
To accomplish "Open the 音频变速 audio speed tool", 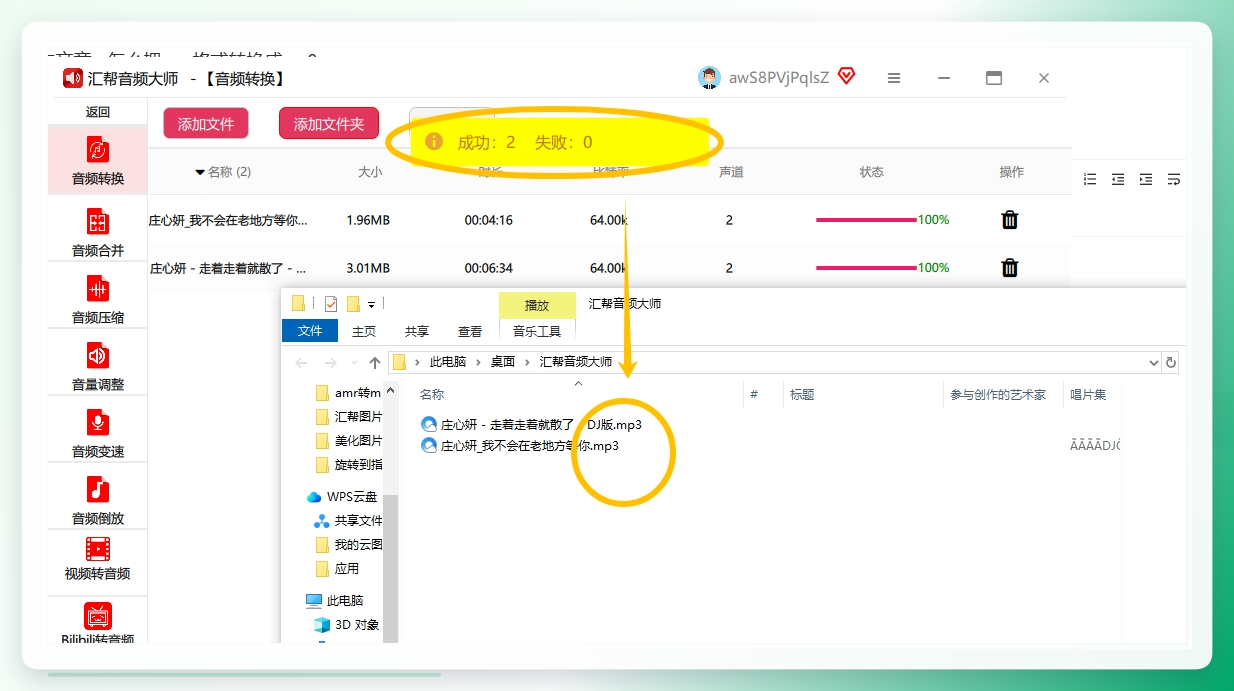I will pos(98,433).
